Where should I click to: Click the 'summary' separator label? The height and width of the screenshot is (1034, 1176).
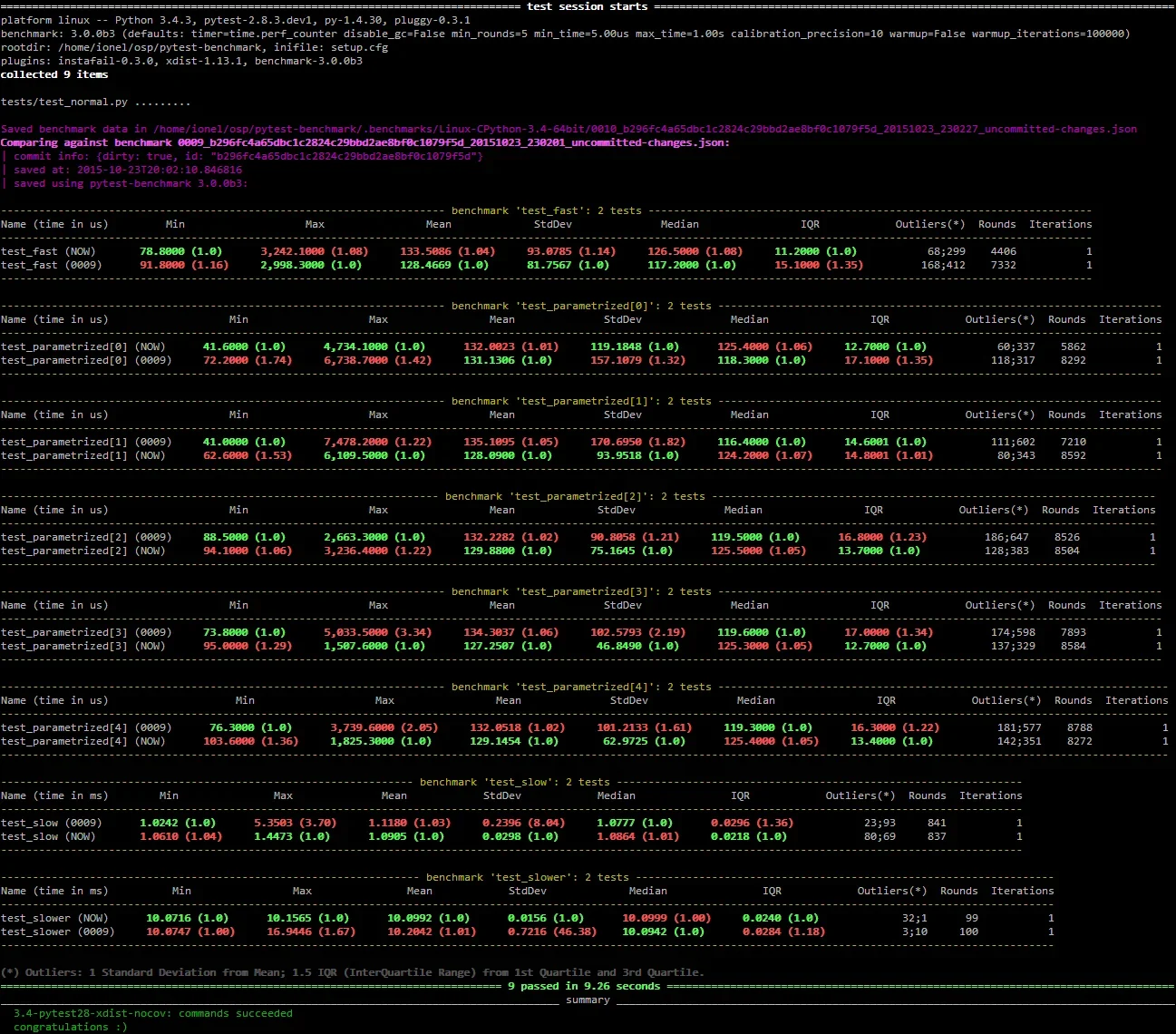588,1000
